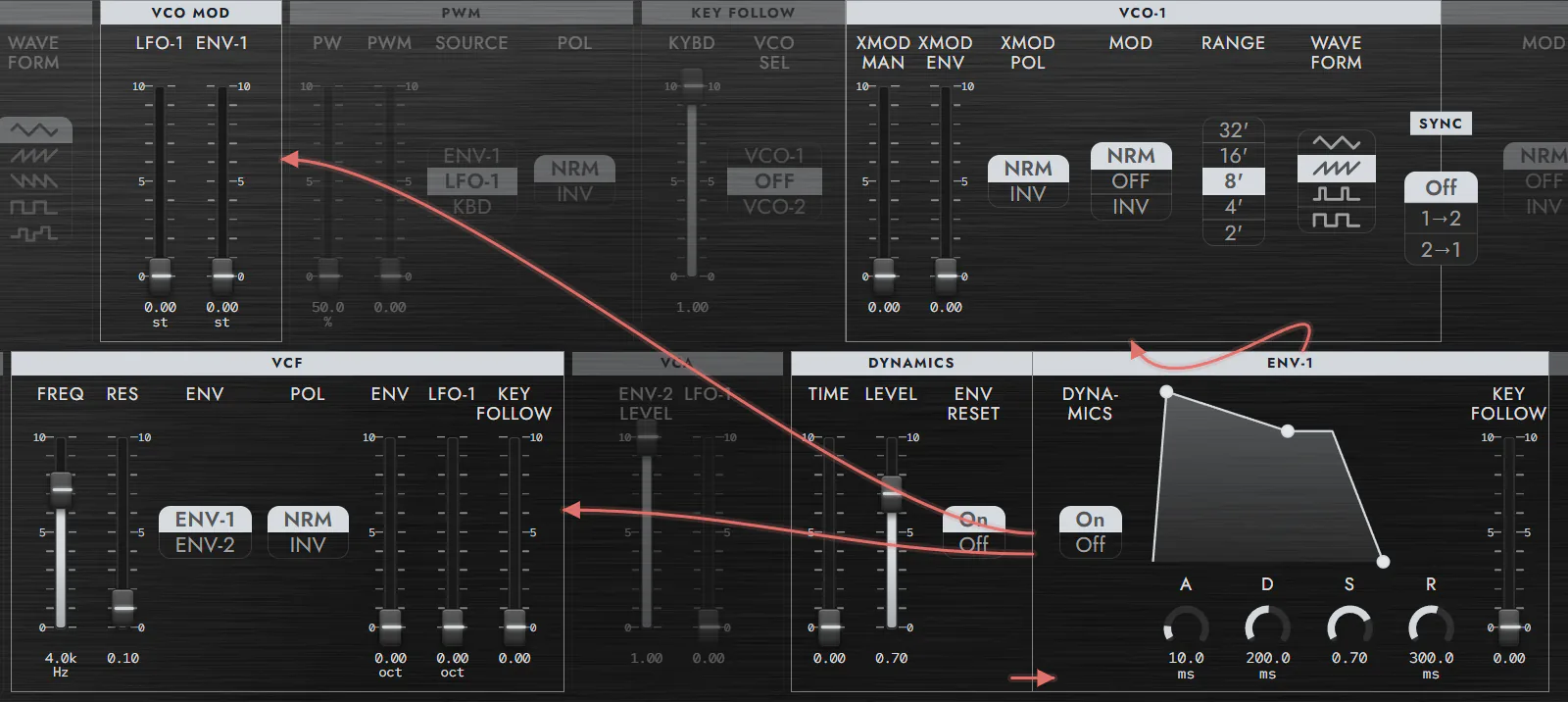The height and width of the screenshot is (702, 1568).
Task: Click the DYNAMICS LEVEL slider handle
Action: [892, 493]
